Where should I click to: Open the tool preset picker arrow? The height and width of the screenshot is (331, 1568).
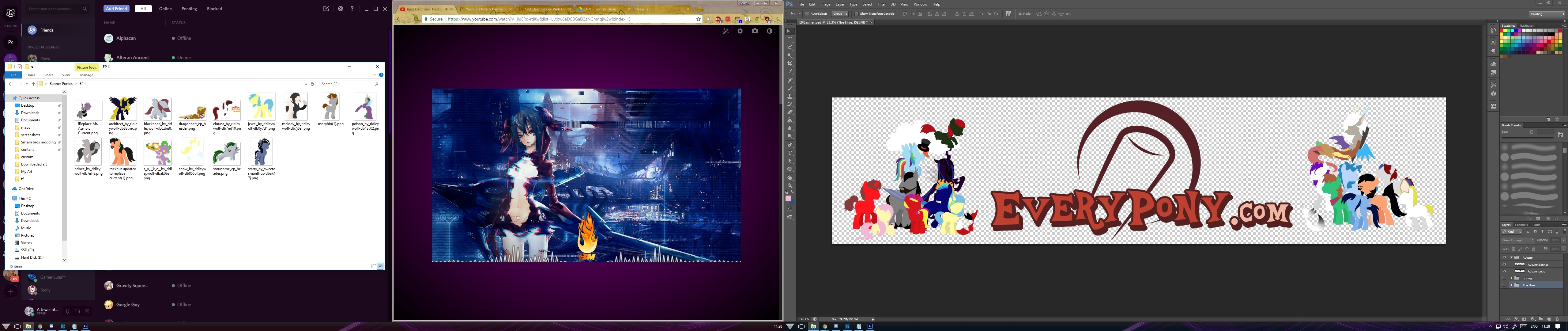tap(800, 14)
